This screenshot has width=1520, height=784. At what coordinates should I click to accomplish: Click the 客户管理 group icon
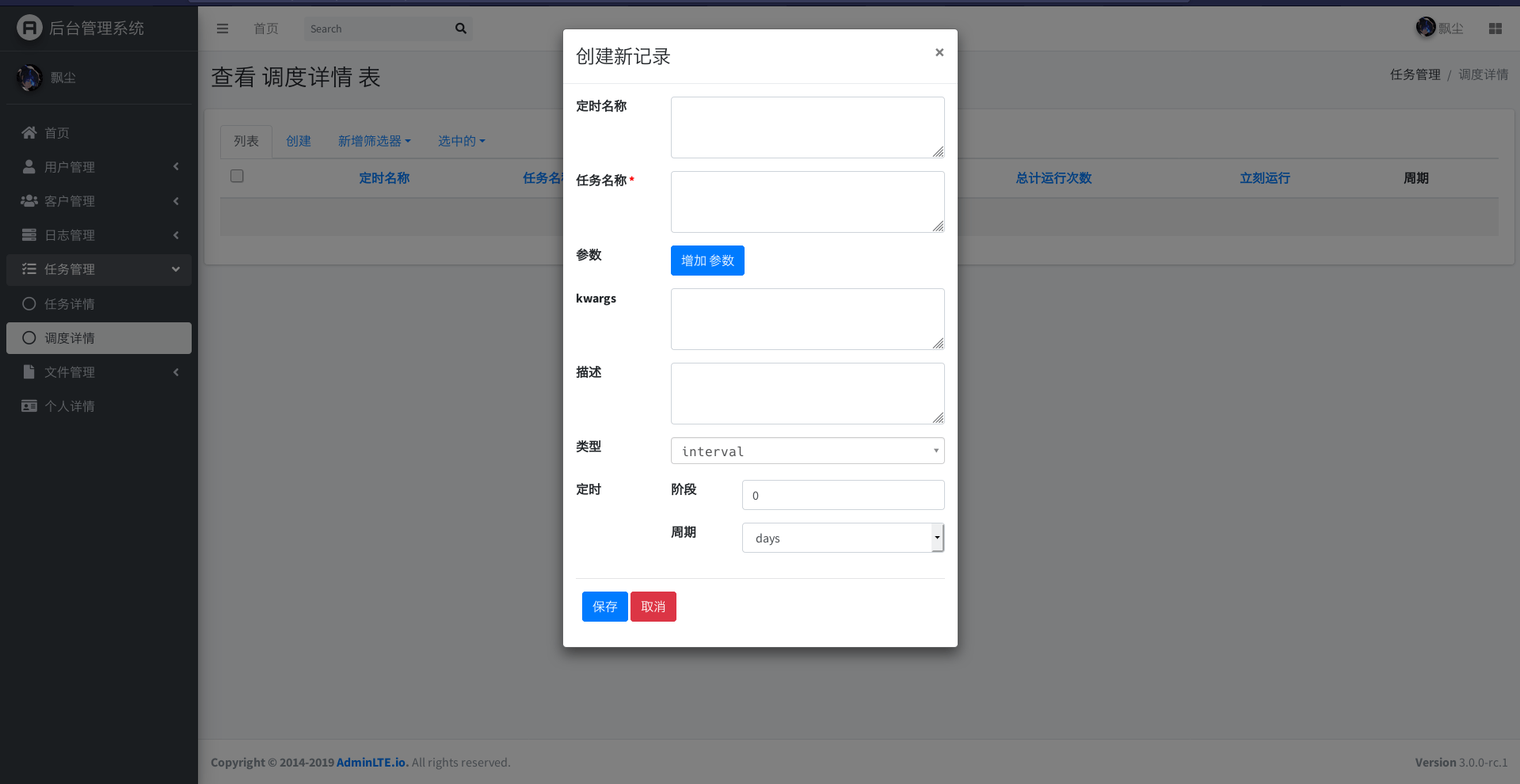(x=29, y=201)
